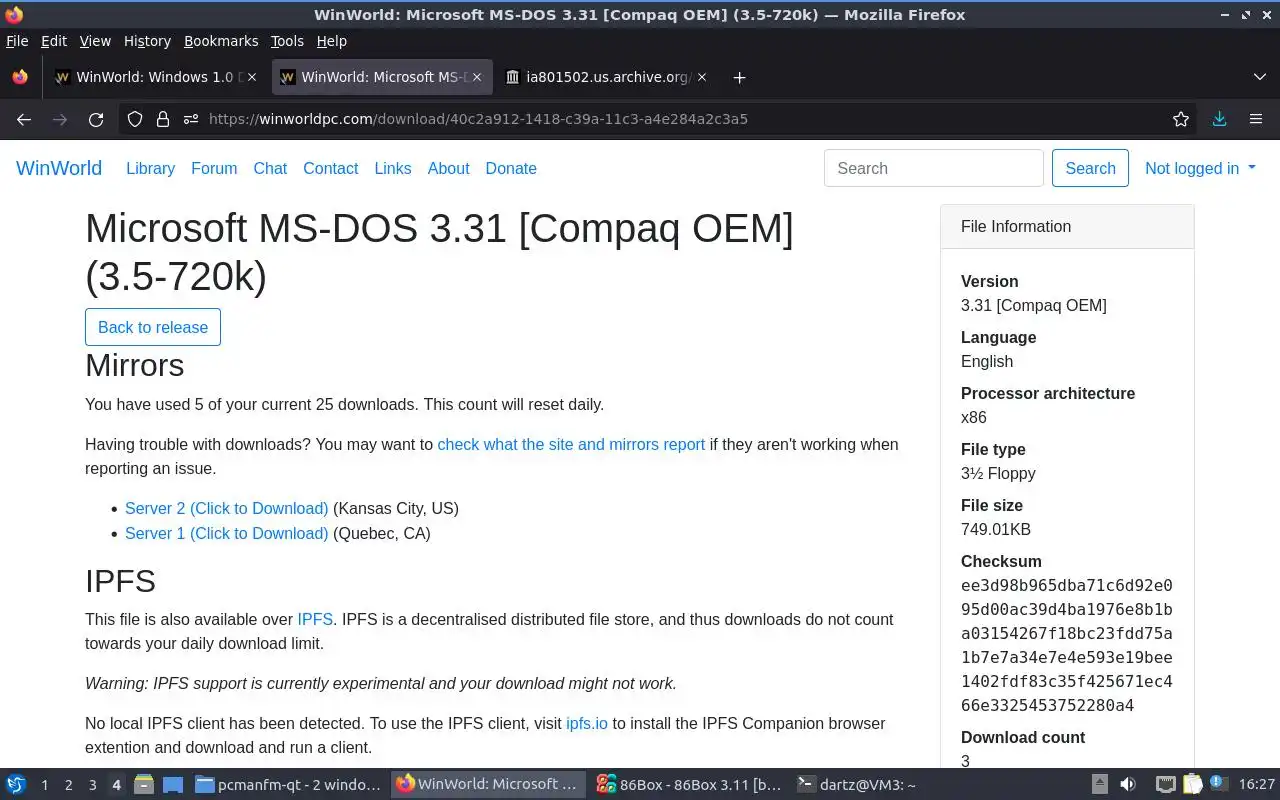Open the file manager quicklaunch icon
1280x800 pixels.
tap(144, 784)
